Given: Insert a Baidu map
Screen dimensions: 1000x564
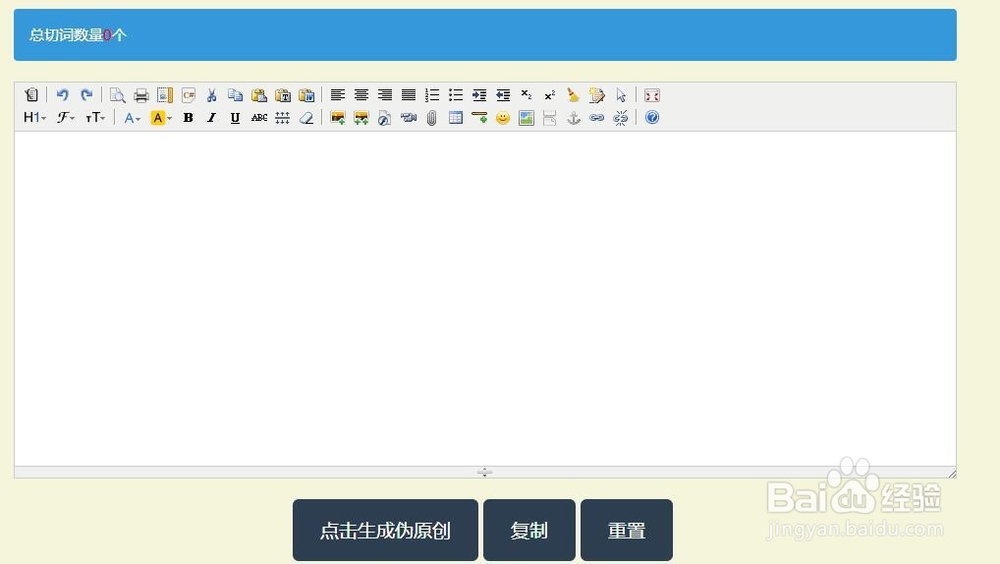Looking at the screenshot, I should pyautogui.click(x=526, y=117).
